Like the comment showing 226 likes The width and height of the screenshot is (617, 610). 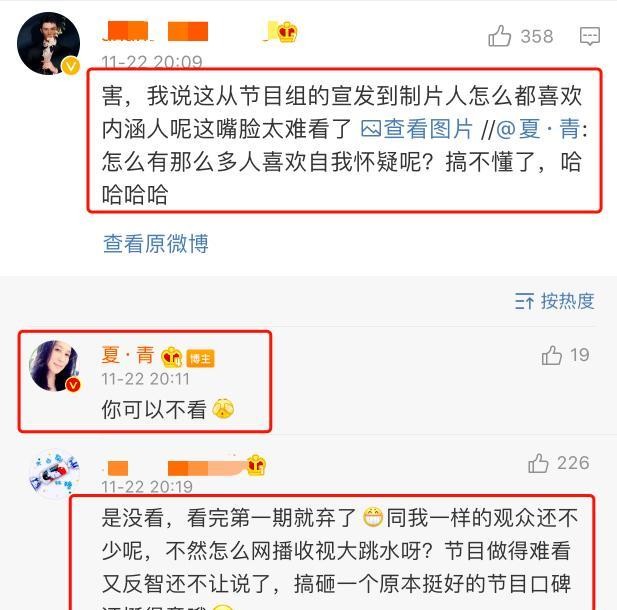[538, 463]
